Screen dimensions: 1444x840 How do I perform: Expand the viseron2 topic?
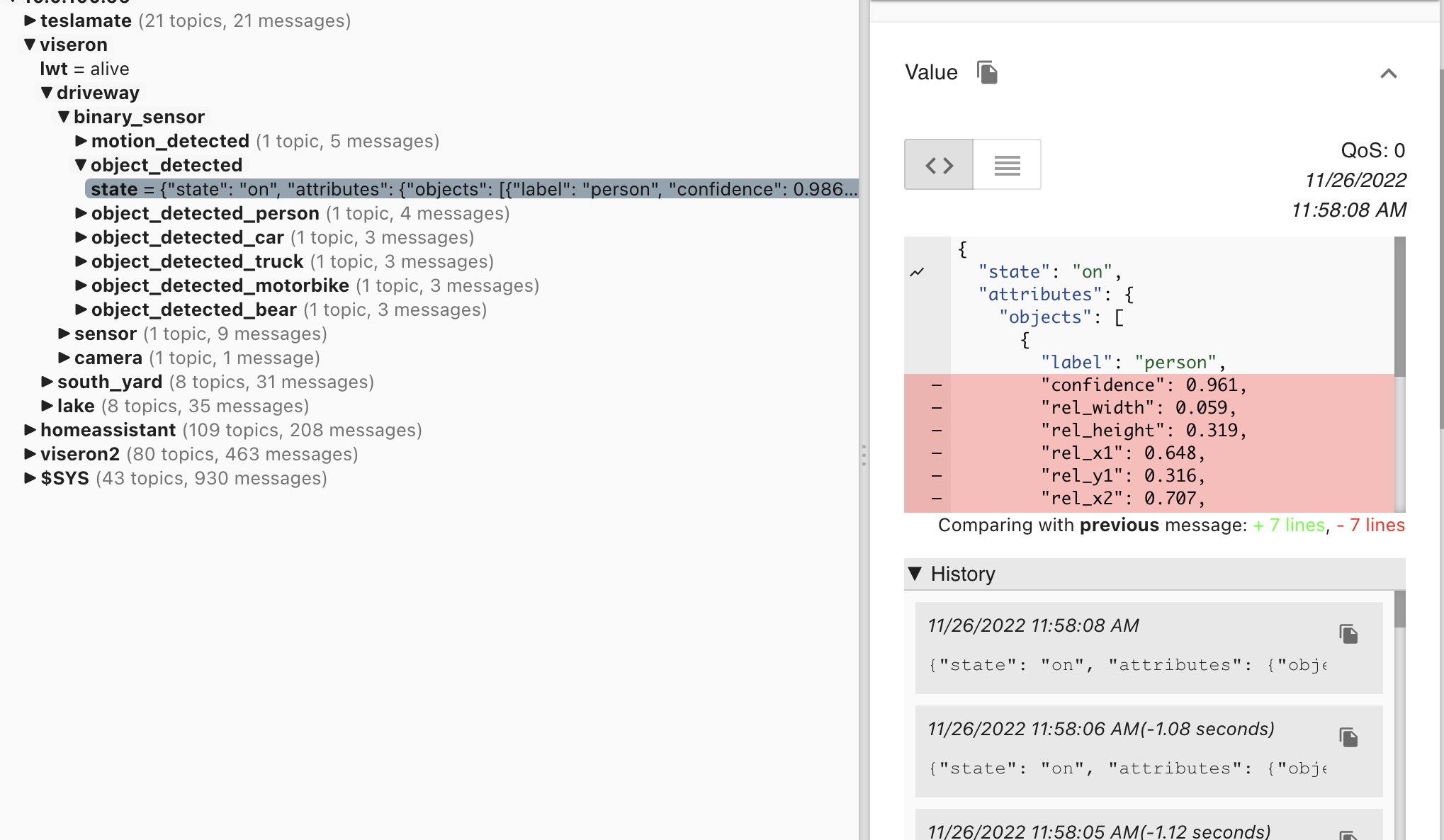[x=30, y=454]
